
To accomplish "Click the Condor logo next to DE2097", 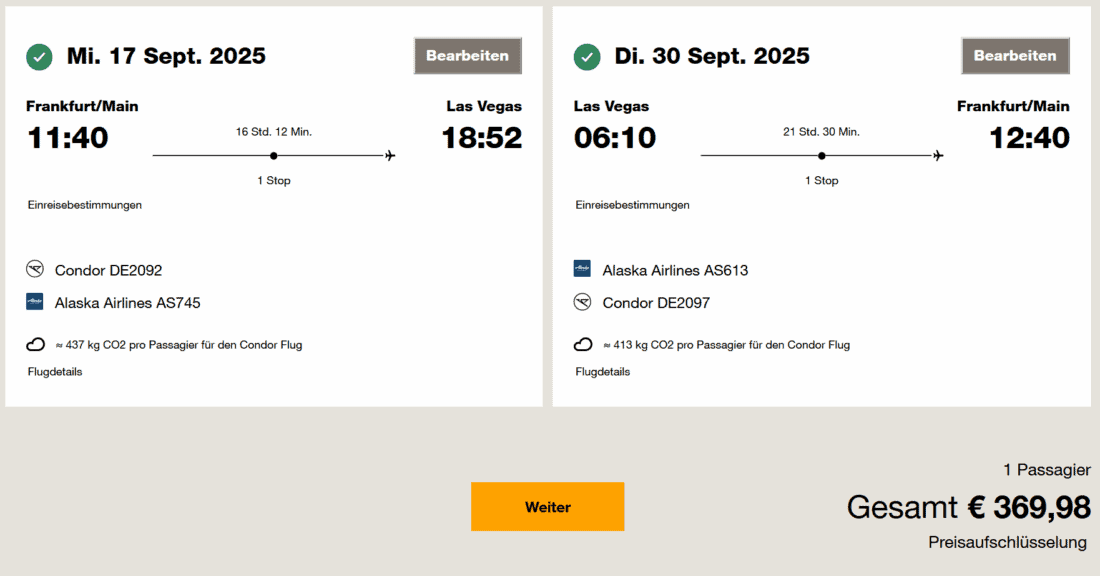I will coord(582,301).
